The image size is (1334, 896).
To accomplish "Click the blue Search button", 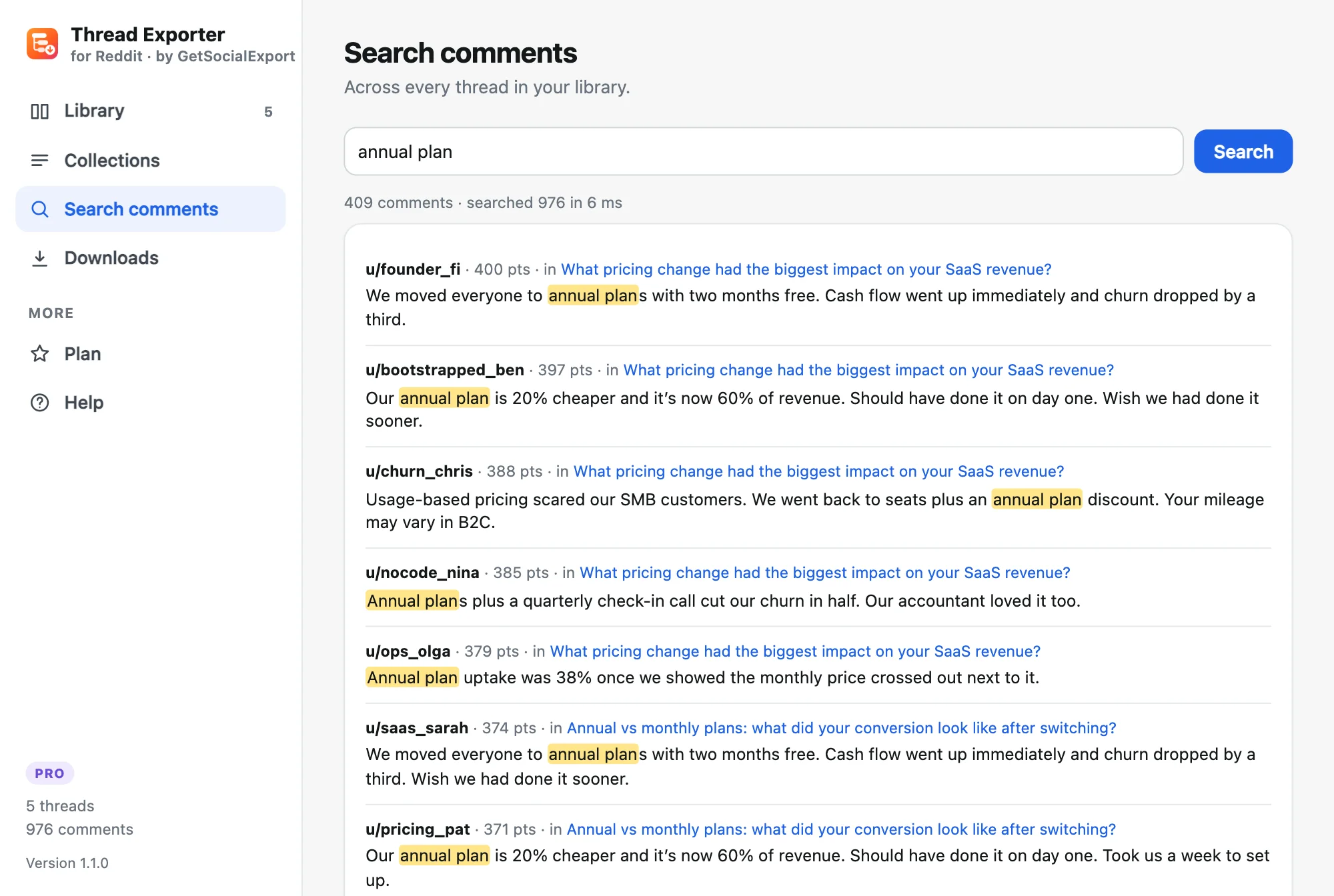I will [x=1243, y=152].
